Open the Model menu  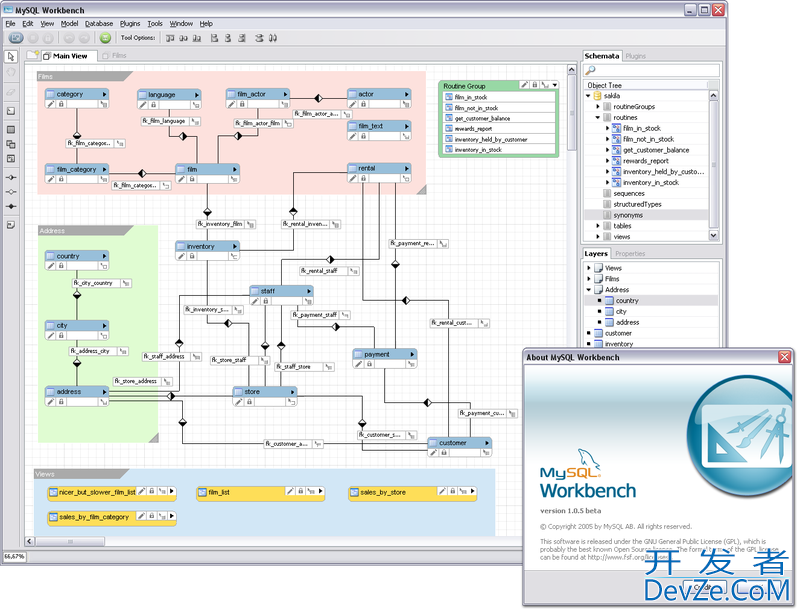(x=69, y=23)
